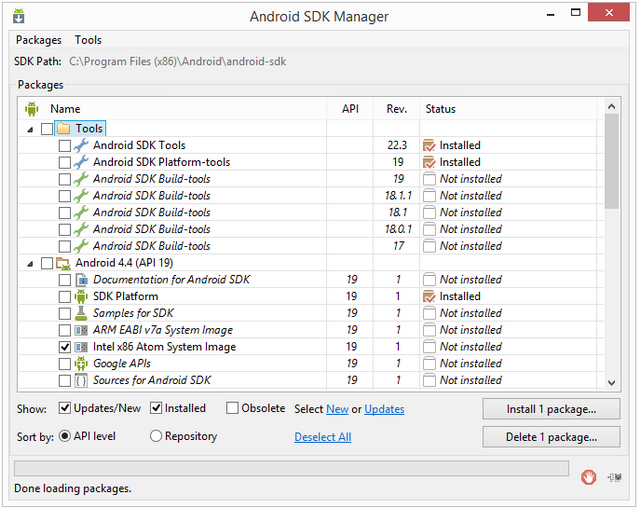This screenshot has height=509, width=640.
Task: Click the Android SDK Tools wrench icon
Action: click(x=81, y=145)
